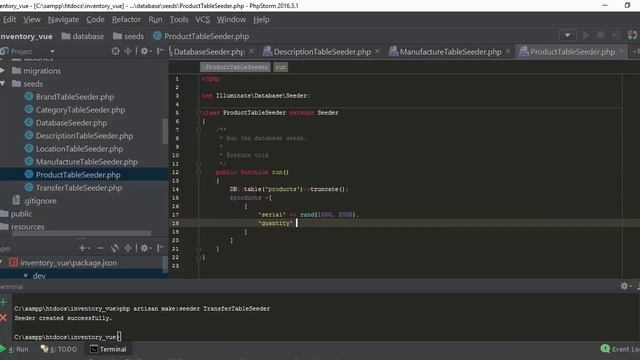Click the Event Log status bar icon
This screenshot has height=360, width=640.
pyautogui.click(x=605, y=349)
